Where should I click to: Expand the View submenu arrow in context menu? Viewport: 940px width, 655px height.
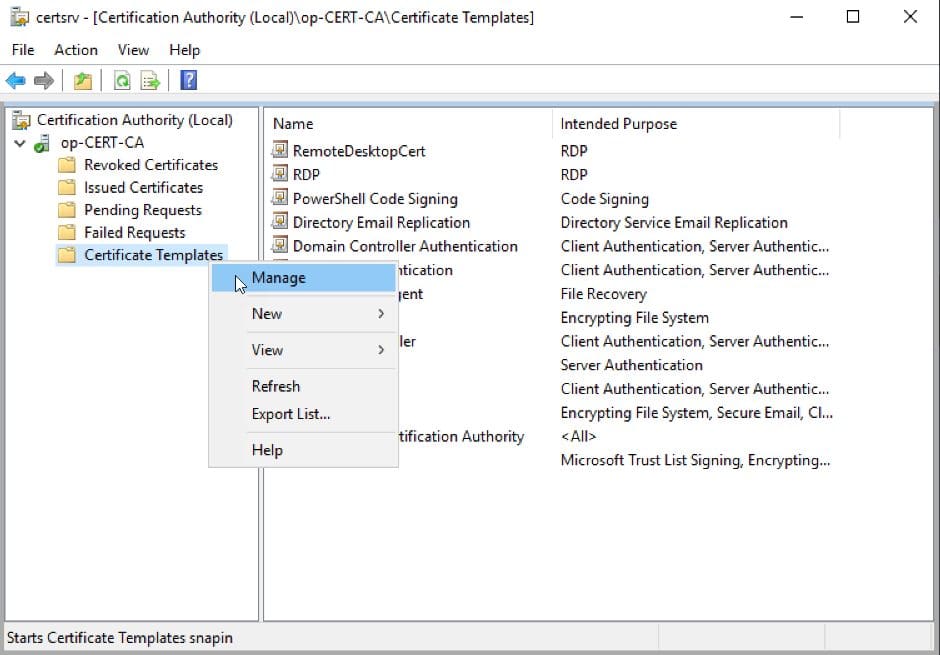(x=381, y=349)
